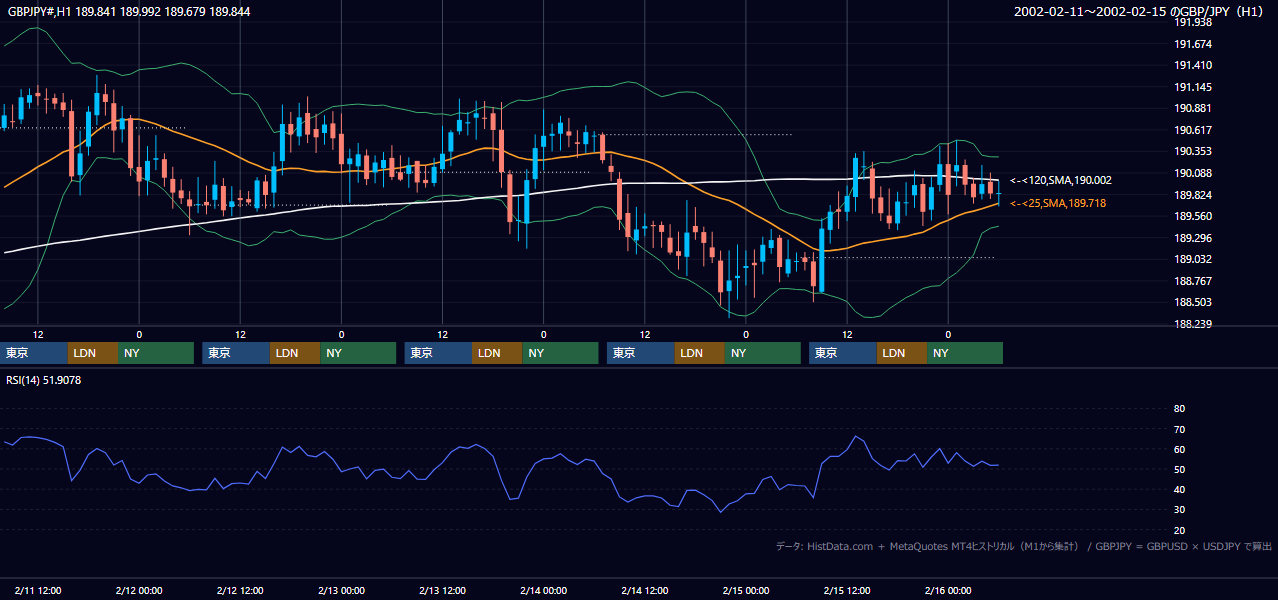Click price axis label 191.145
Viewport: 1278px width, 600px height.
1193,87
